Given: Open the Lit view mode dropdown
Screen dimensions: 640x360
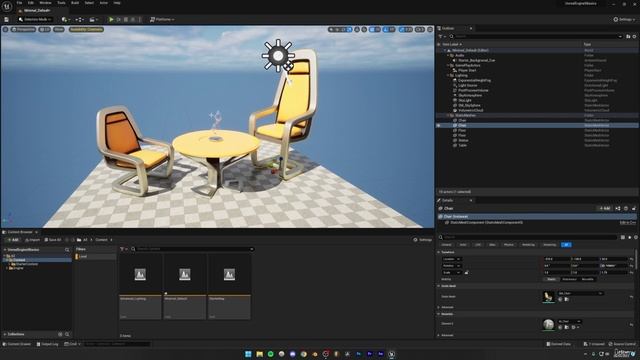Looking at the screenshot, I should (x=44, y=29).
